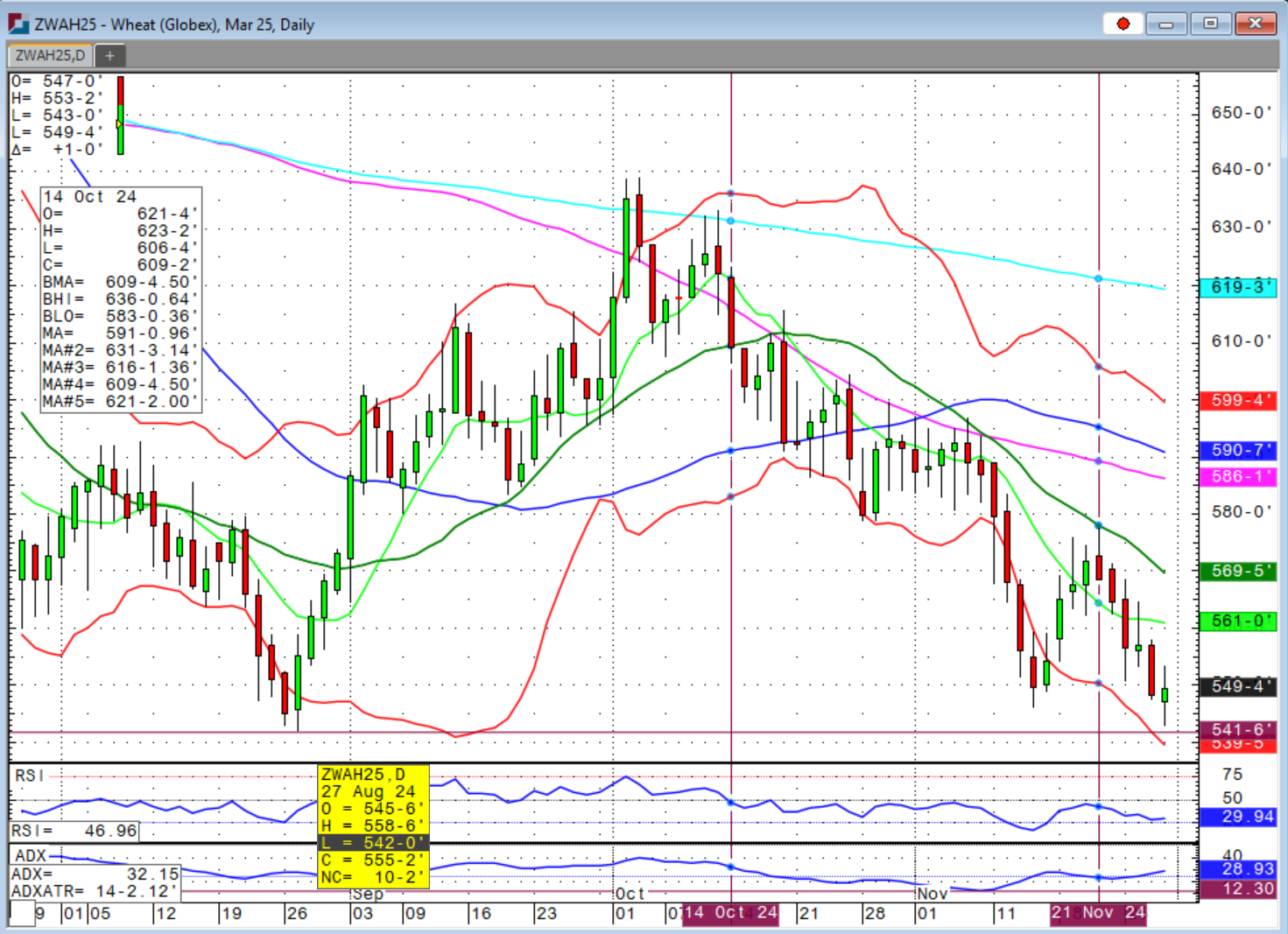Click the highlighted 14 Oct 24 date axis marker

[x=730, y=913]
